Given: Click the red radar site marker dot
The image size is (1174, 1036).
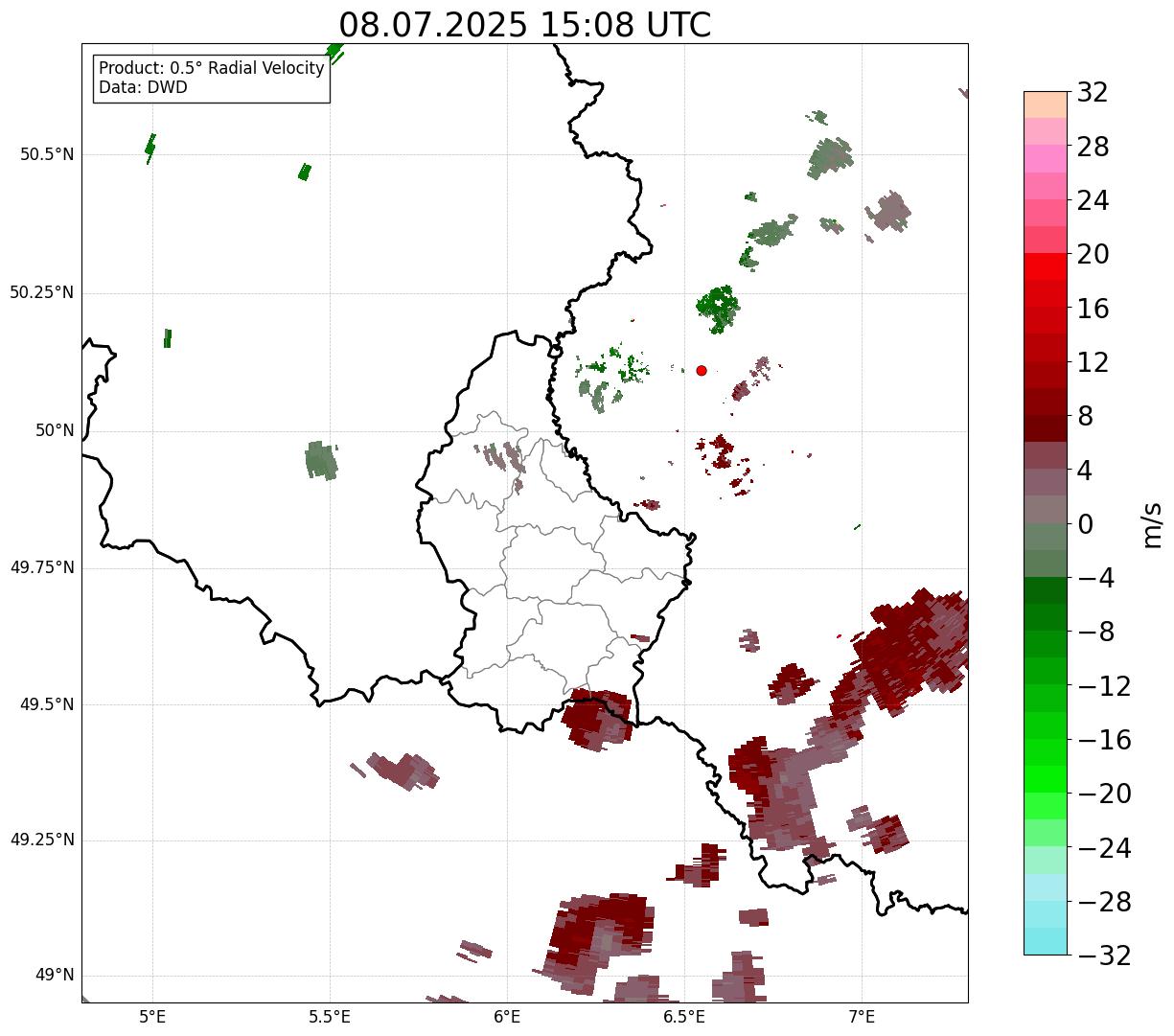Looking at the screenshot, I should (x=702, y=370).
